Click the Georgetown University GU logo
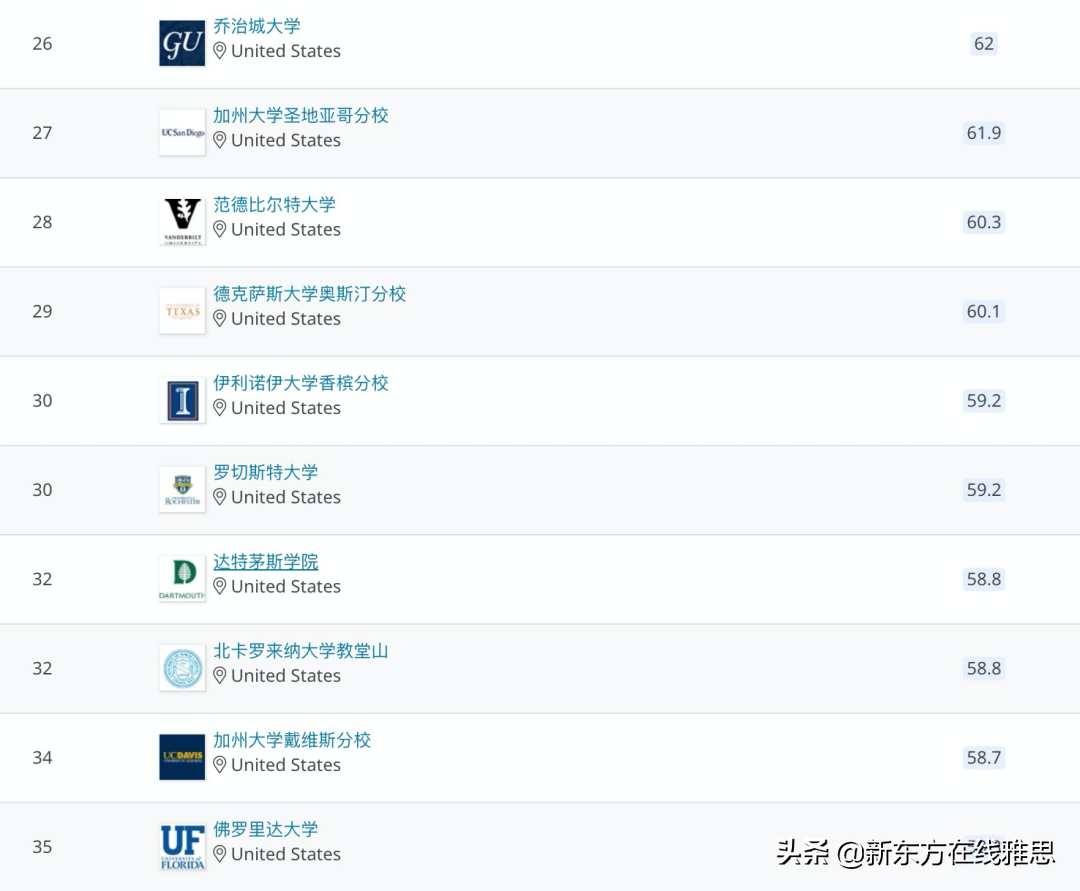This screenshot has width=1080, height=891. tap(181, 43)
